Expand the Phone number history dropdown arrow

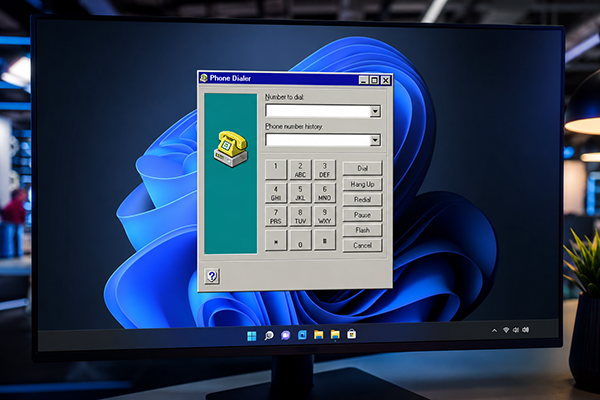(375, 140)
